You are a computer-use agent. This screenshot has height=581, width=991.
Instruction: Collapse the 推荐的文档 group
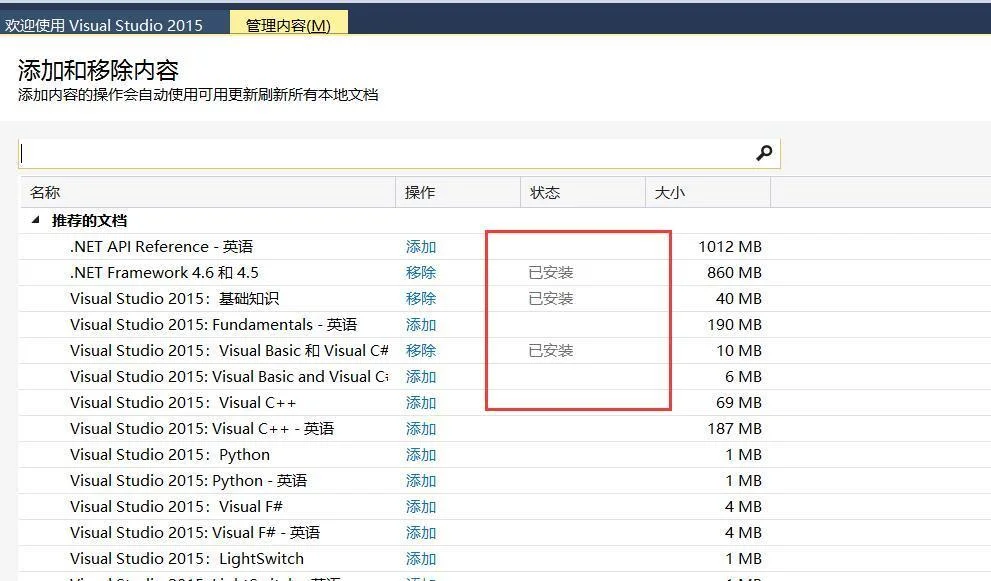[x=36, y=220]
